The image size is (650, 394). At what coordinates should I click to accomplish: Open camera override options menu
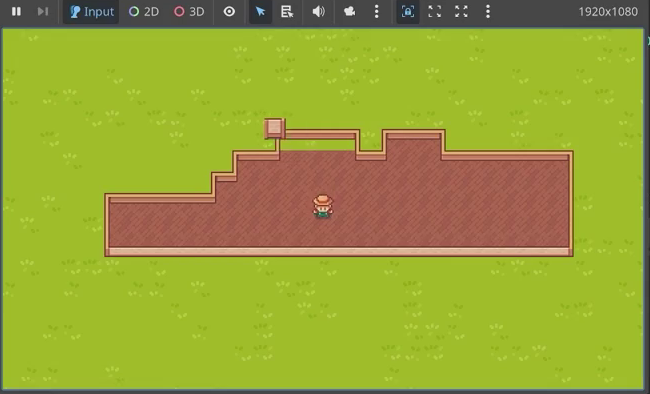(x=376, y=12)
